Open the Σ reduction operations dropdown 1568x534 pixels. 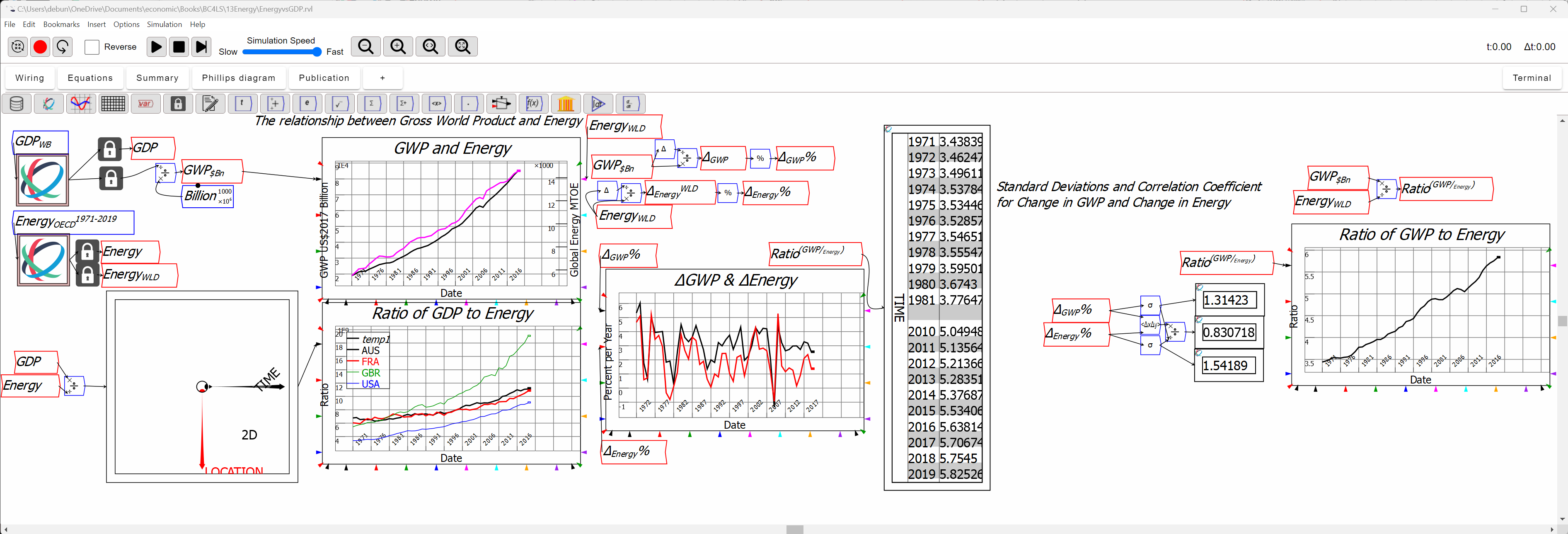[x=371, y=104]
